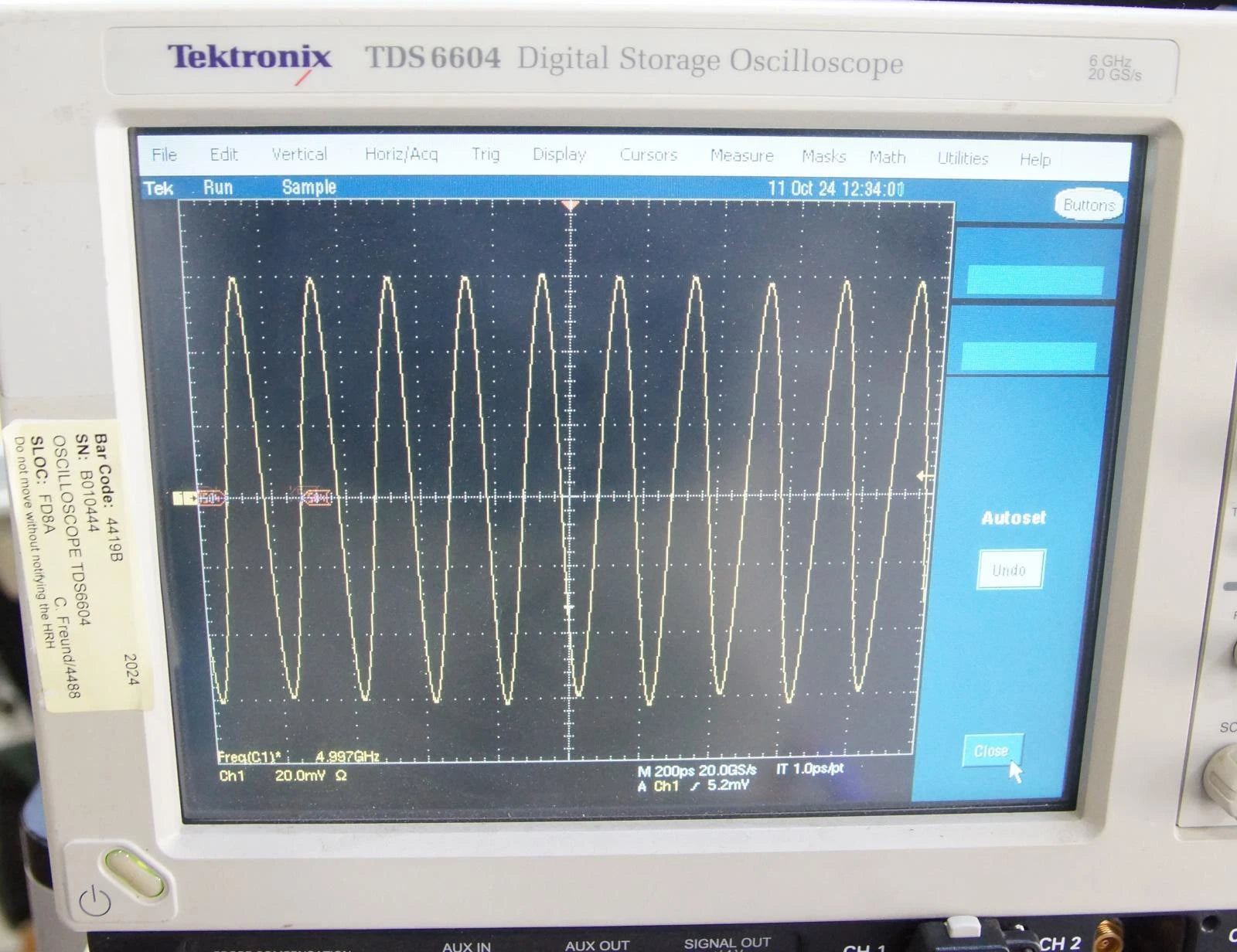The height and width of the screenshot is (952, 1237).
Task: Click the Buttons toggle at top right
Action: (1088, 205)
